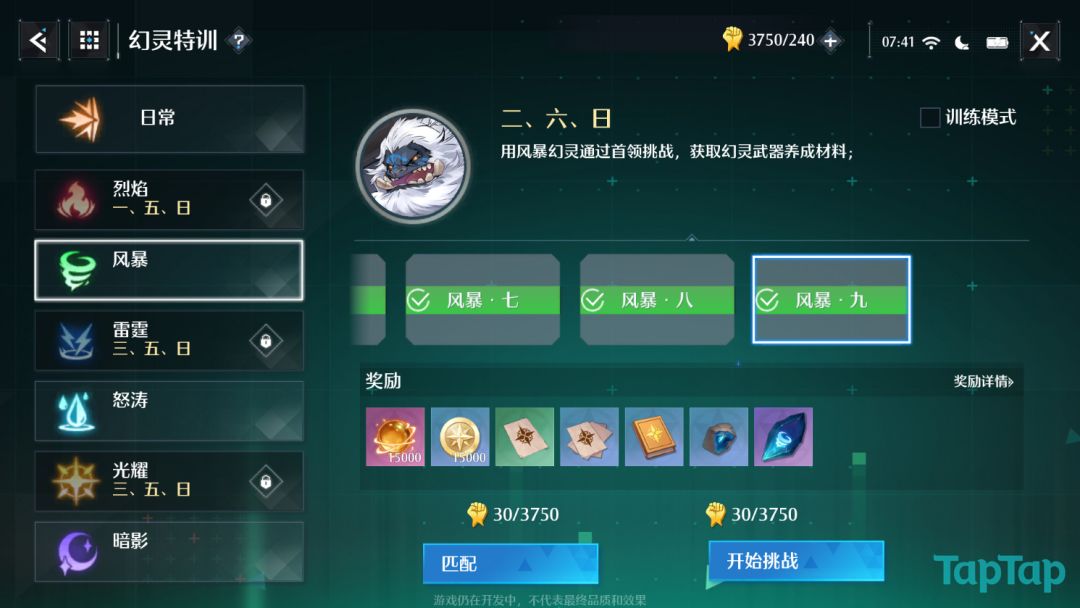The height and width of the screenshot is (608, 1080).
Task: Select the 风暴 storm category
Action: click(169, 270)
